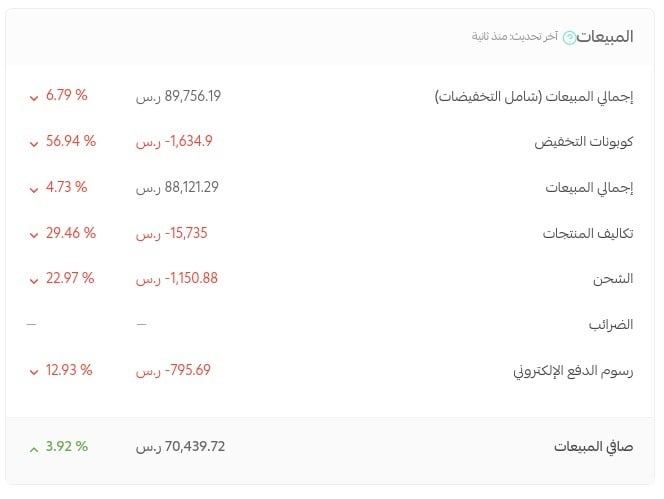Click the الشحن row label
664x499 pixels.
coord(613,279)
